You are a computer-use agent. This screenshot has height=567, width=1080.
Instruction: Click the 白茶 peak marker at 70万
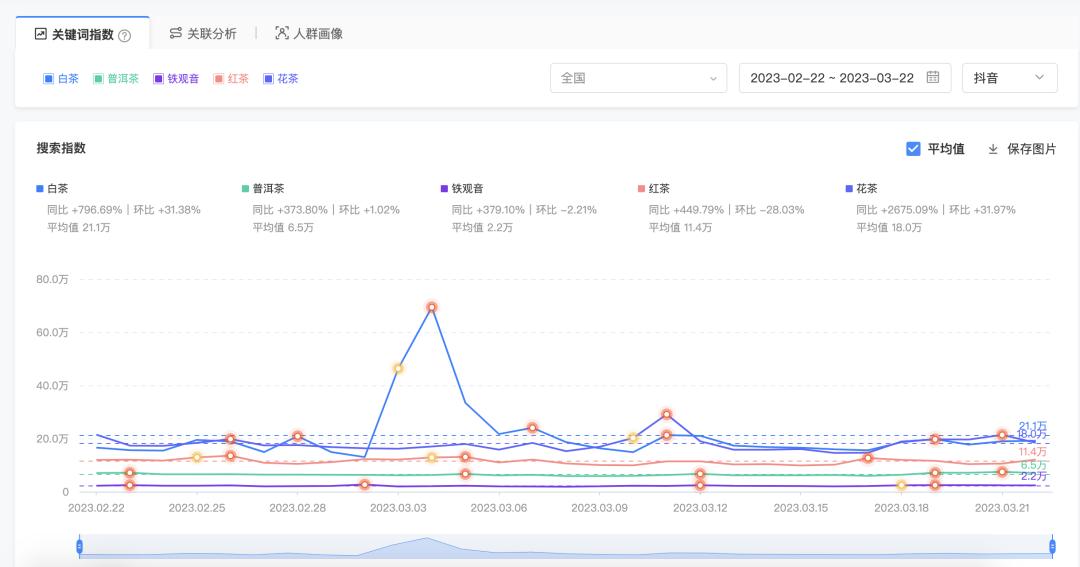[431, 307]
